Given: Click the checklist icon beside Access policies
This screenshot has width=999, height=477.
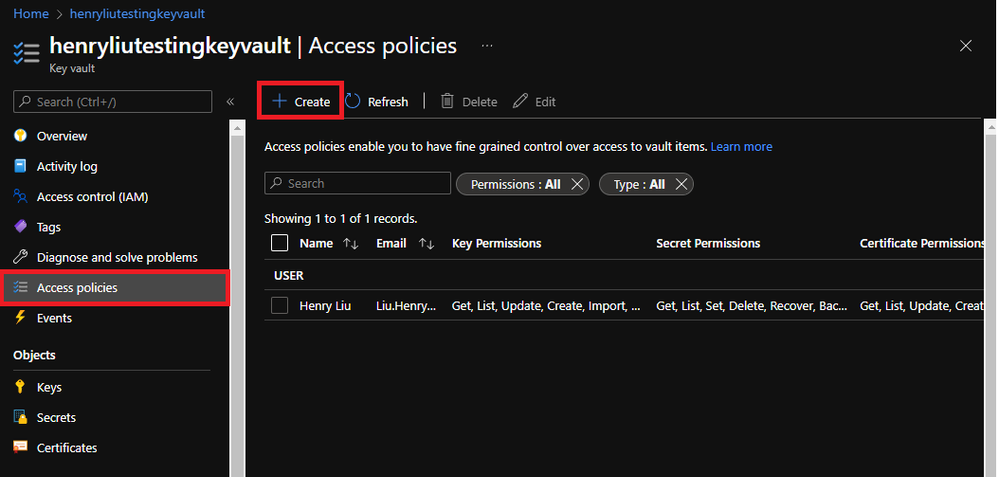Looking at the screenshot, I should [20, 287].
